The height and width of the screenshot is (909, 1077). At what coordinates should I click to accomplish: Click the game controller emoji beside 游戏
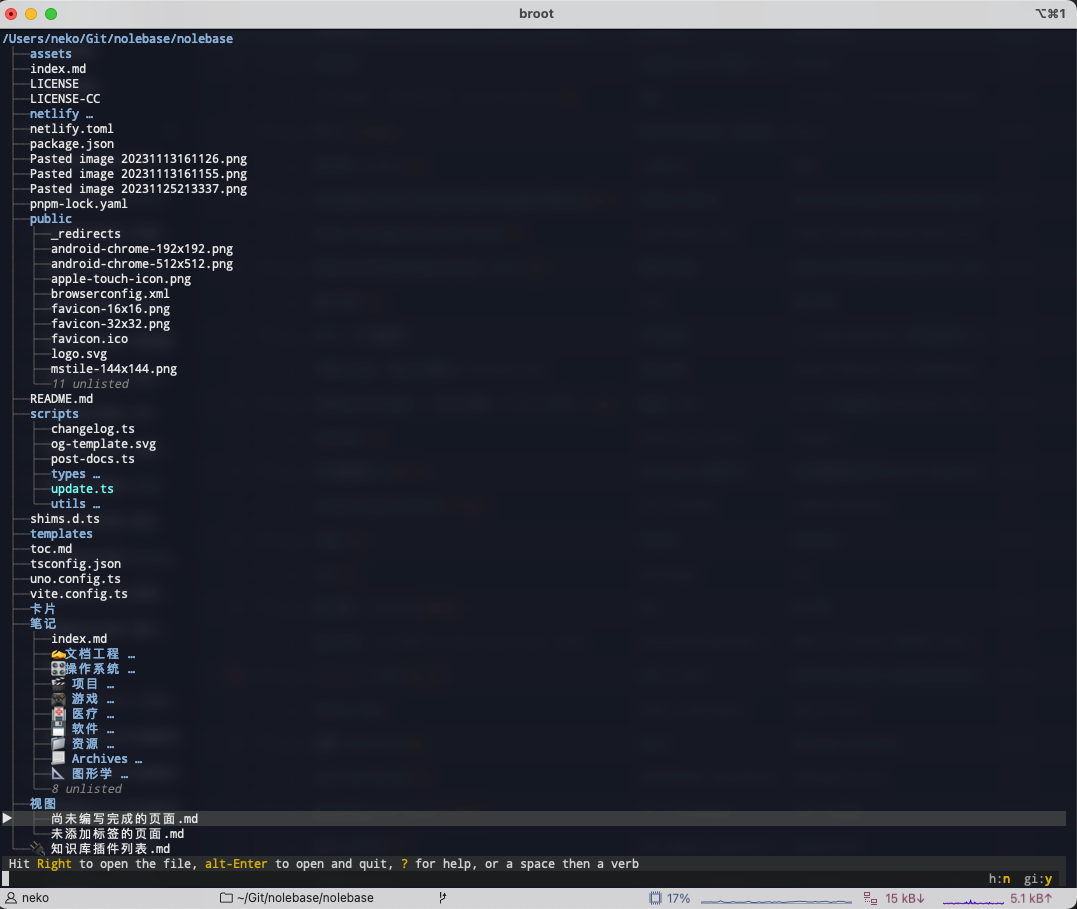(59, 699)
